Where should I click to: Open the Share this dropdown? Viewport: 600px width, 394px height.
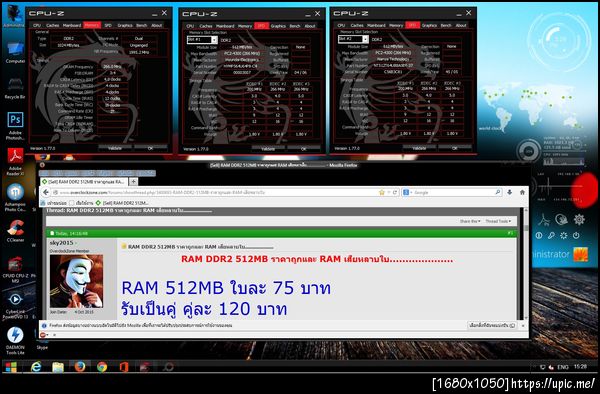click(x=470, y=221)
